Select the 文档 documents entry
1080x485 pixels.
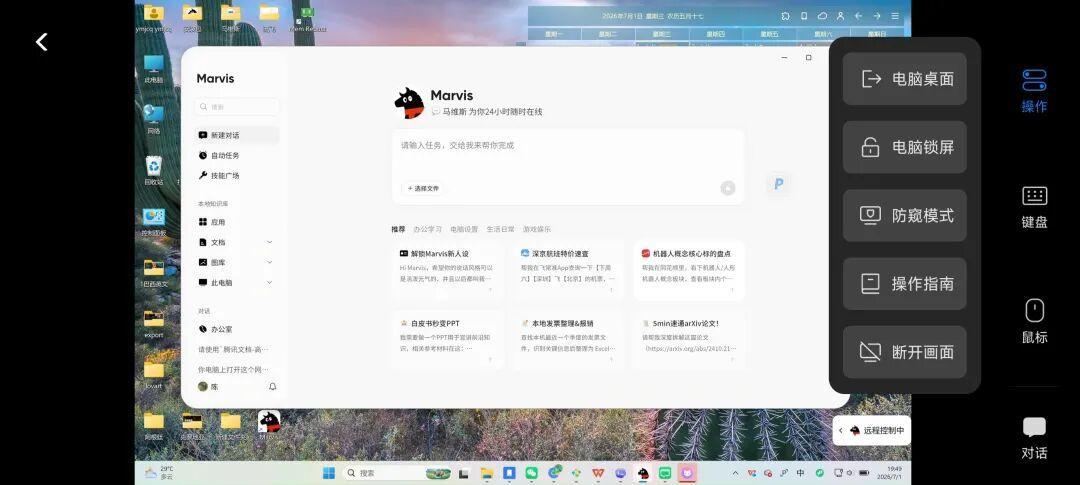218,242
